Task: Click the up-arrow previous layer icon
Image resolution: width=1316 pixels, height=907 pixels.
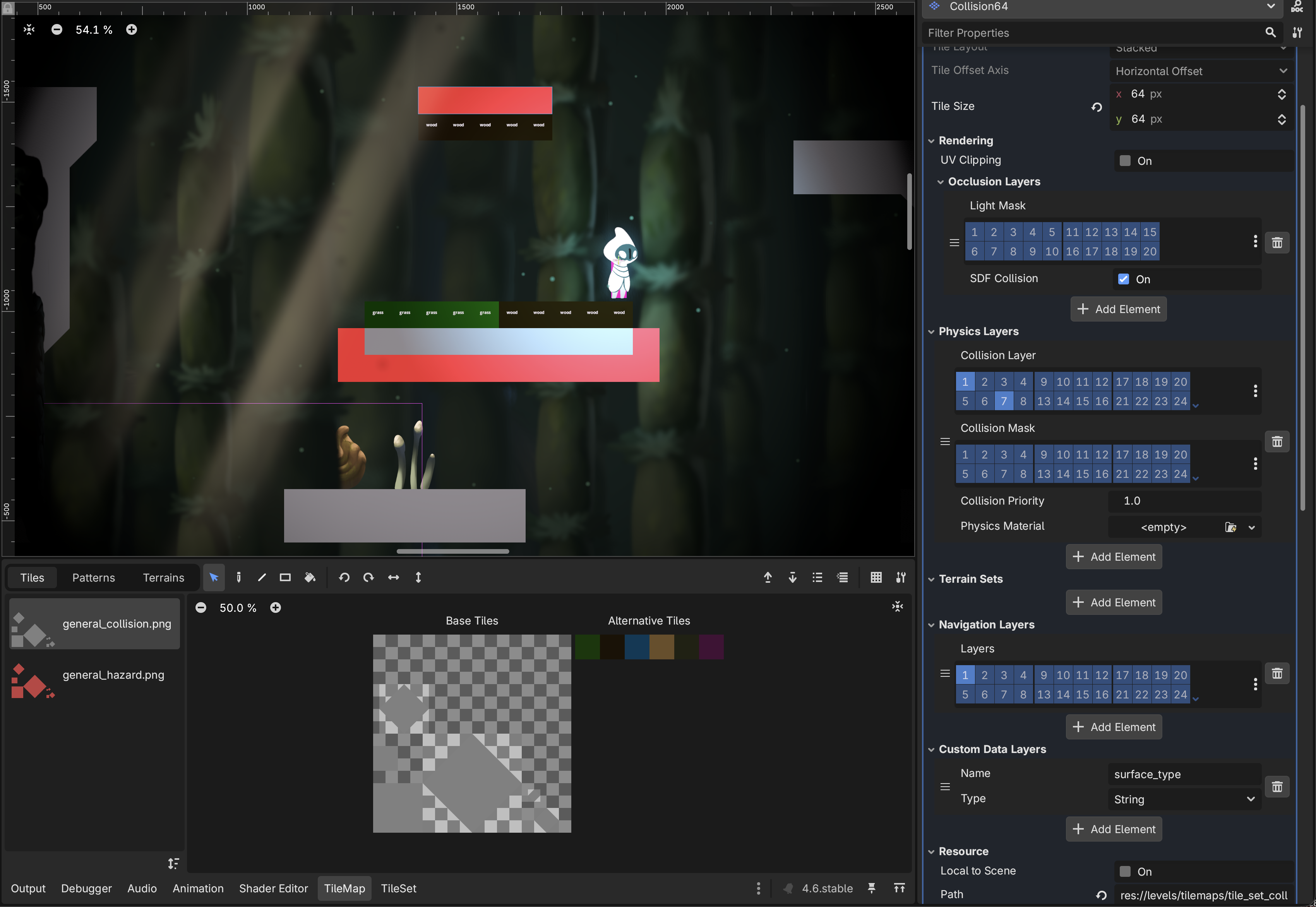Action: [768, 577]
